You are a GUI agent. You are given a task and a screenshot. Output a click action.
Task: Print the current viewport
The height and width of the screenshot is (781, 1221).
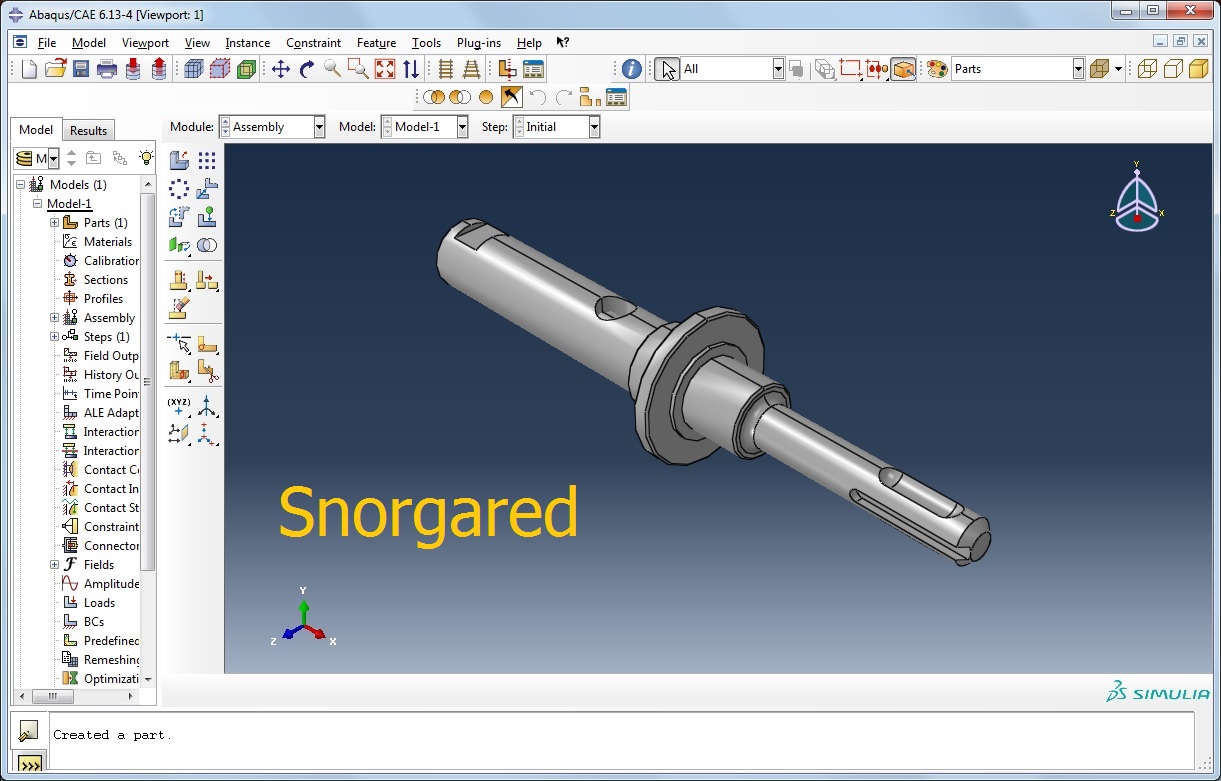point(107,69)
